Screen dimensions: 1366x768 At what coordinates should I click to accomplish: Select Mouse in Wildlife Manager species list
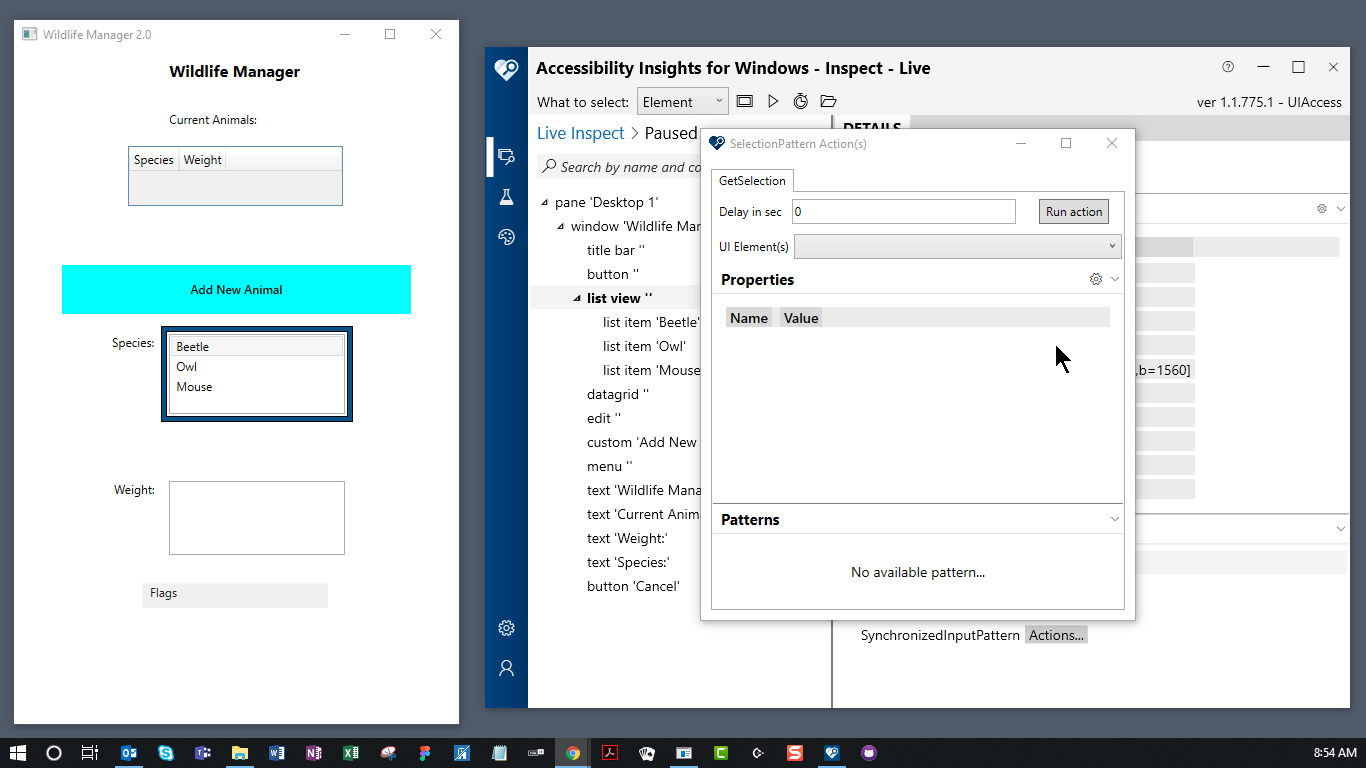(x=257, y=387)
